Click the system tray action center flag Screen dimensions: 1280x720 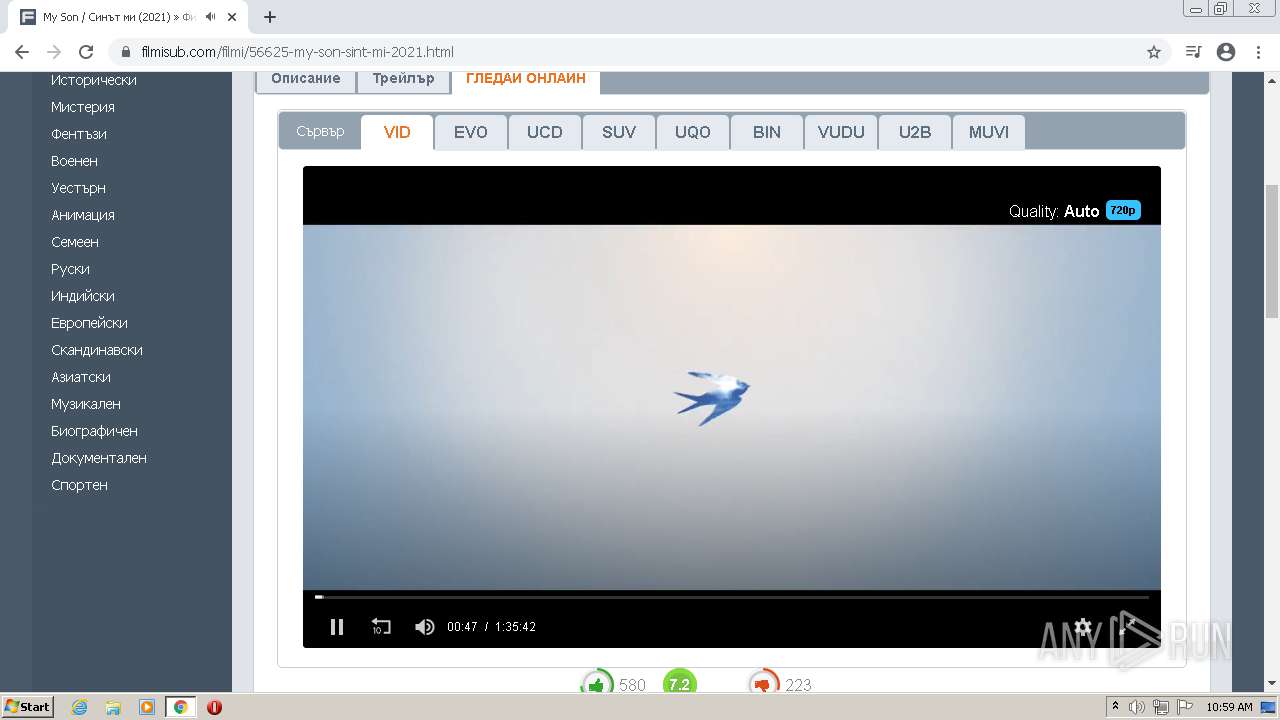(x=1185, y=707)
